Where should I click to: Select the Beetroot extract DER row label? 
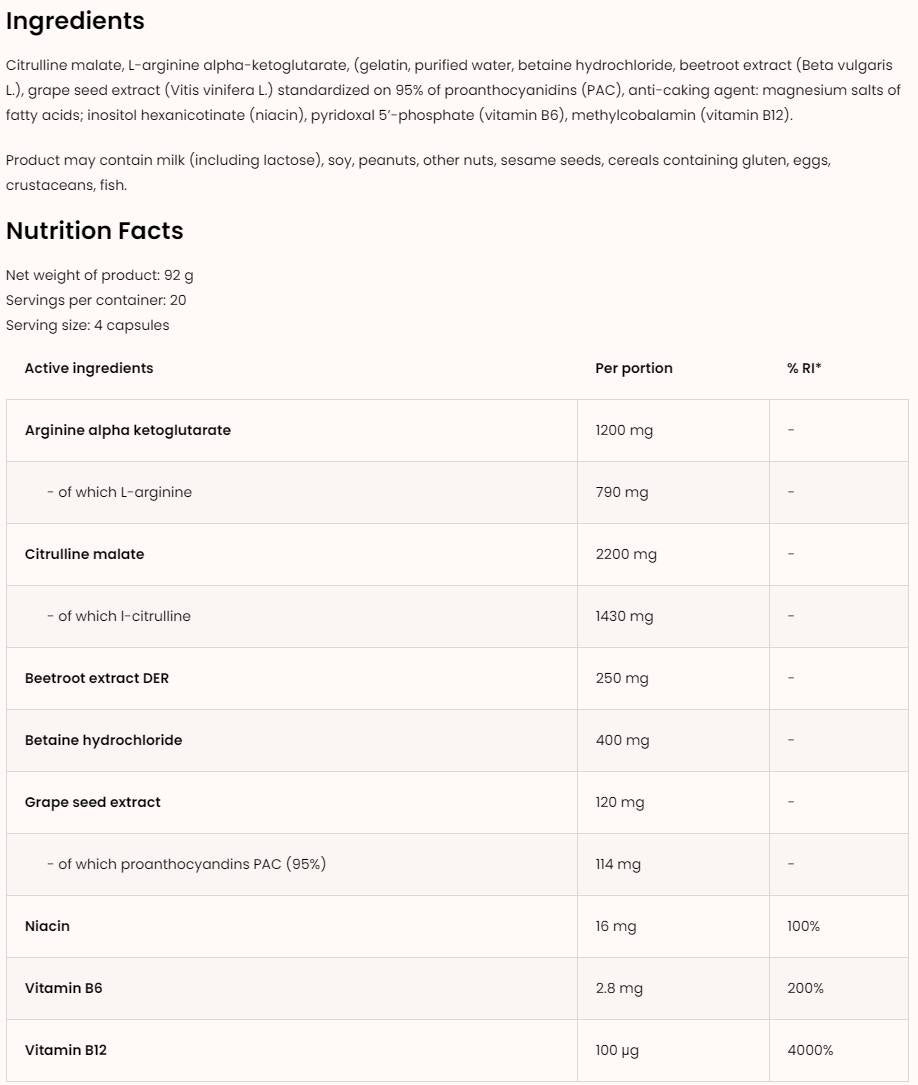(x=97, y=678)
